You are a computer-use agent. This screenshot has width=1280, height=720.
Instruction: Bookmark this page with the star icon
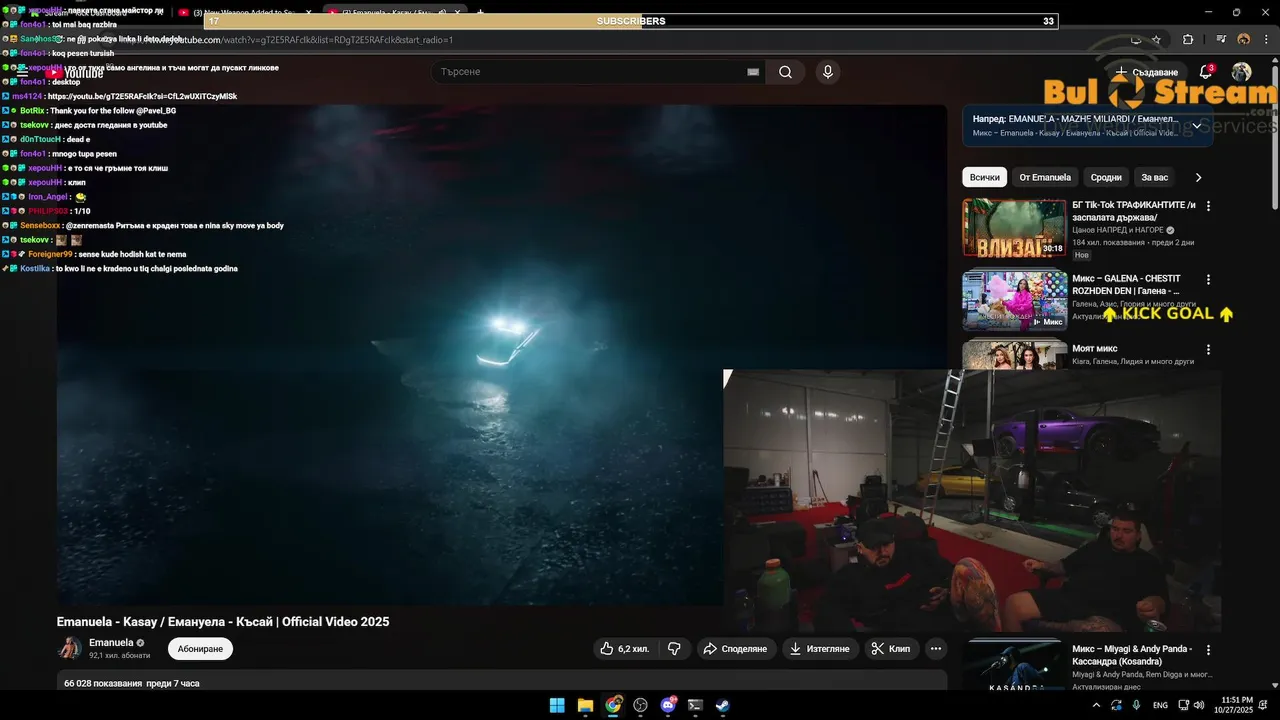click(1156, 39)
